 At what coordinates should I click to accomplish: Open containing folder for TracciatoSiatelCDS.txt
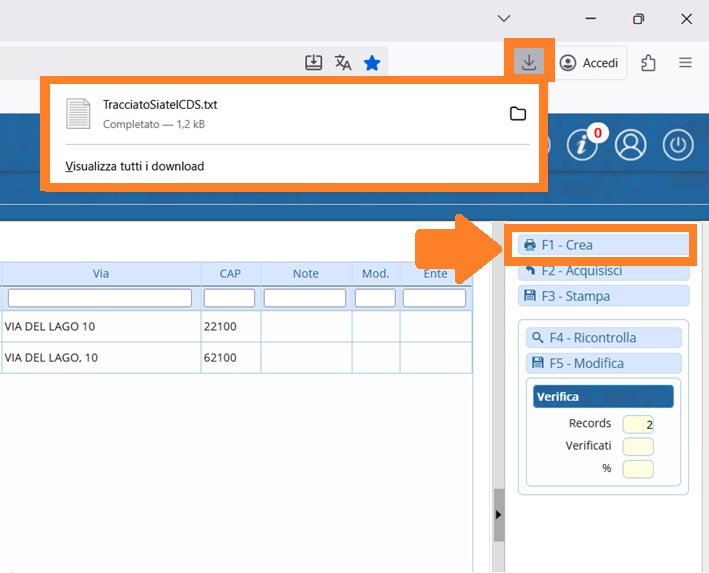pos(517,114)
